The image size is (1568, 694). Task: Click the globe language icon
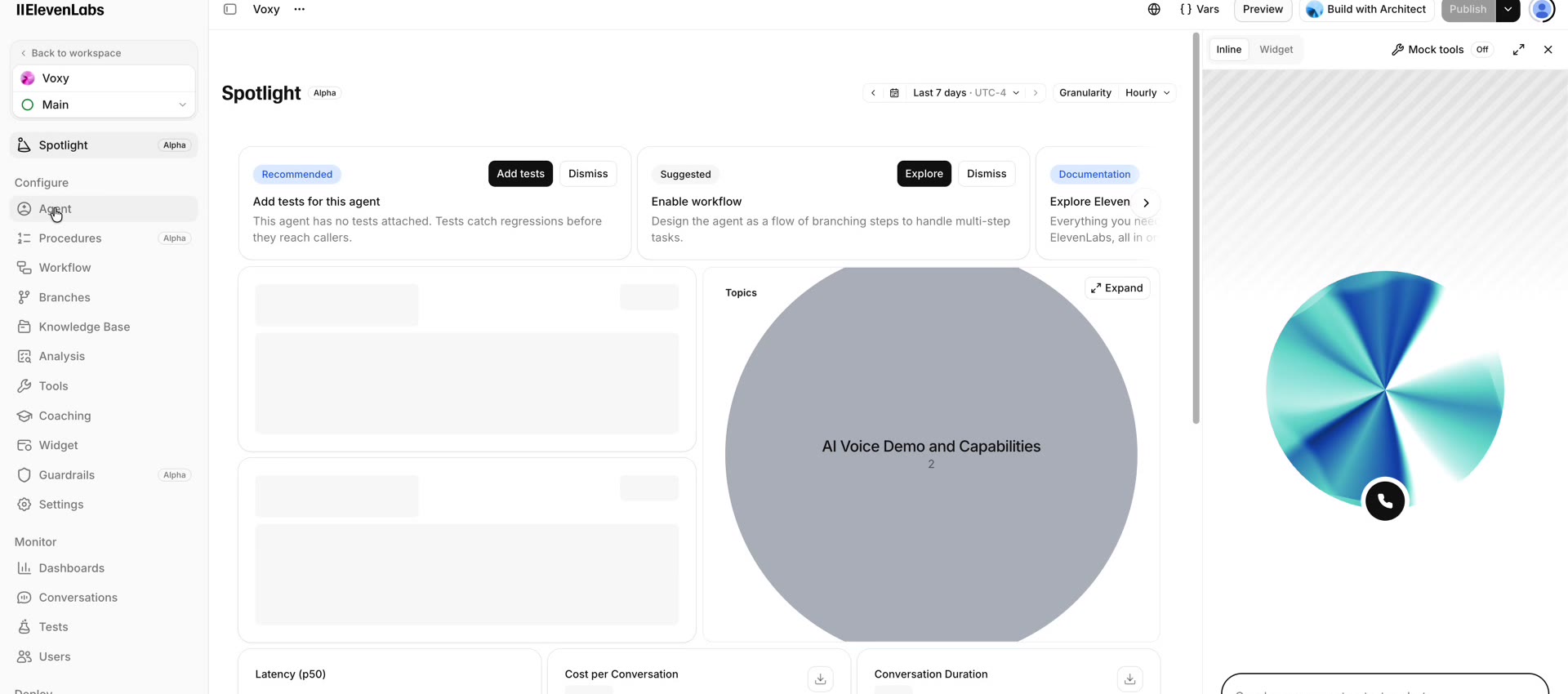[1154, 9]
